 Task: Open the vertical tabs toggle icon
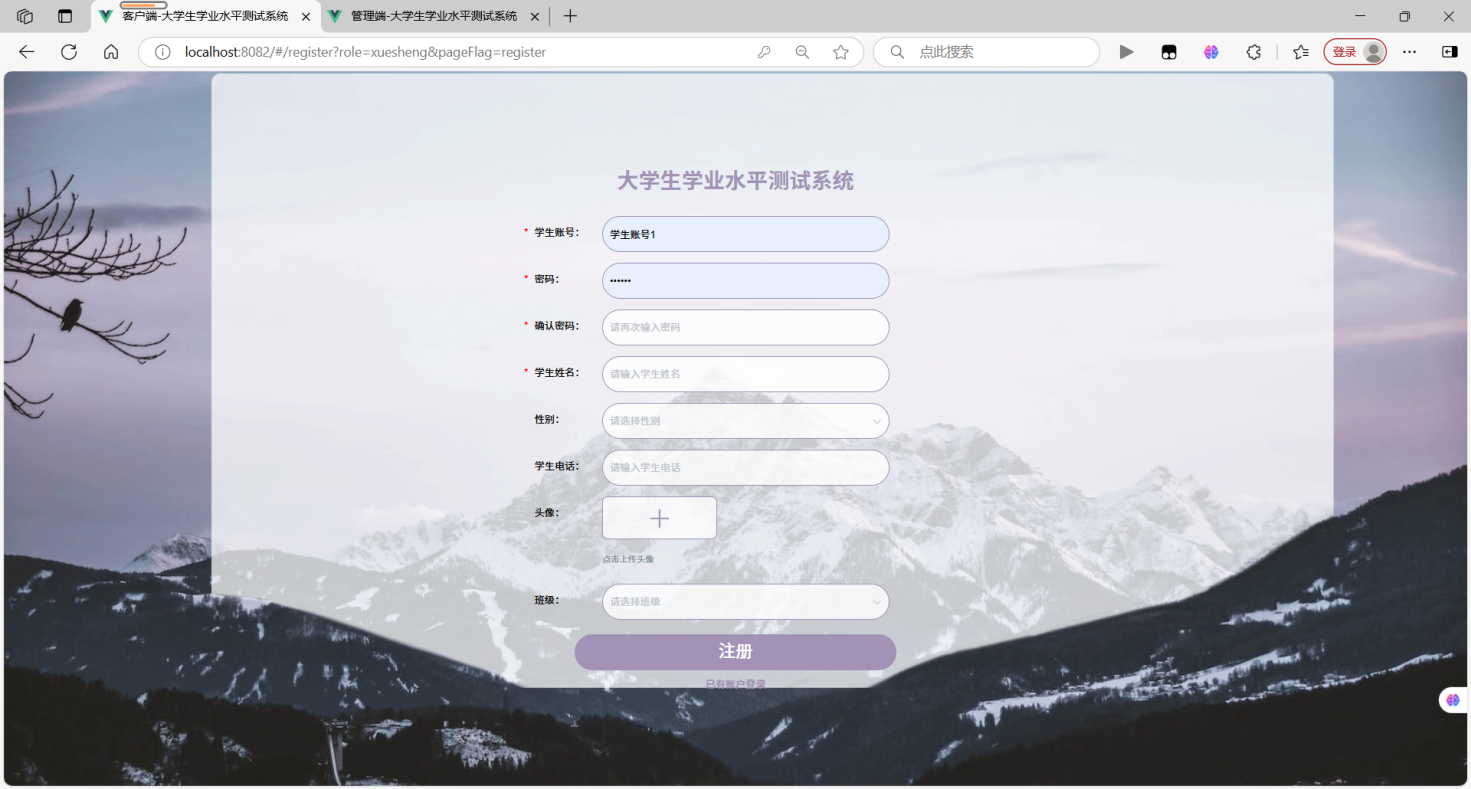(65, 16)
